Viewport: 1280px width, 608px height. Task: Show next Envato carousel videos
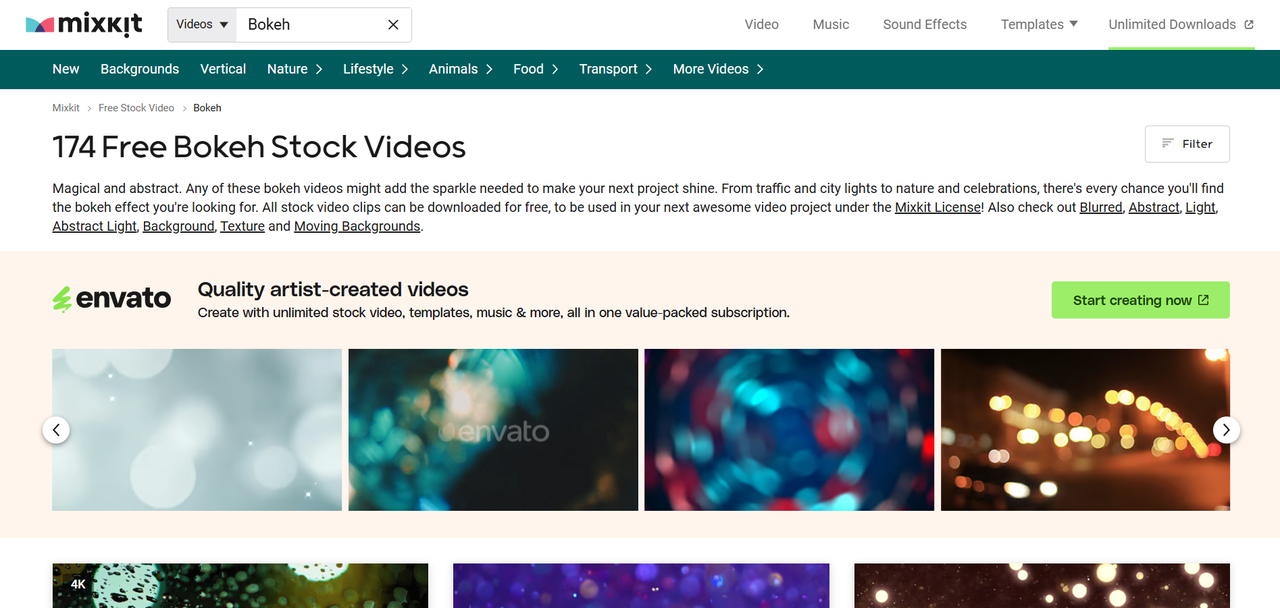pos(1227,430)
